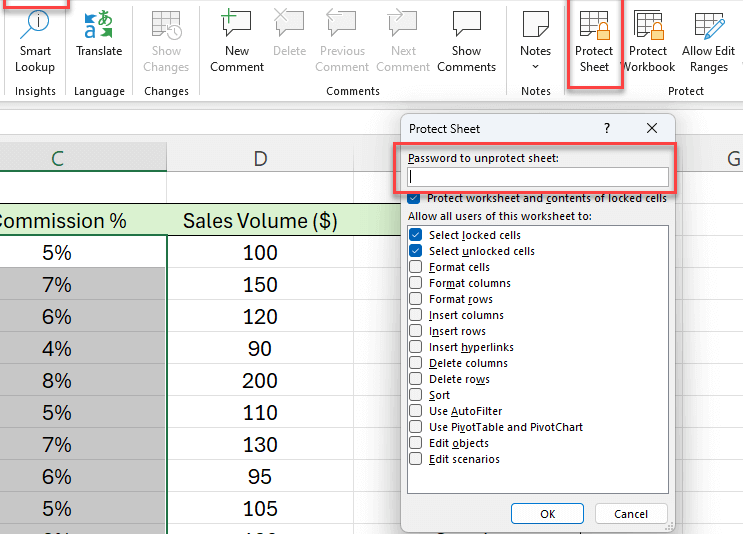Check the Insert columns option
The width and height of the screenshot is (743, 534).
416,315
